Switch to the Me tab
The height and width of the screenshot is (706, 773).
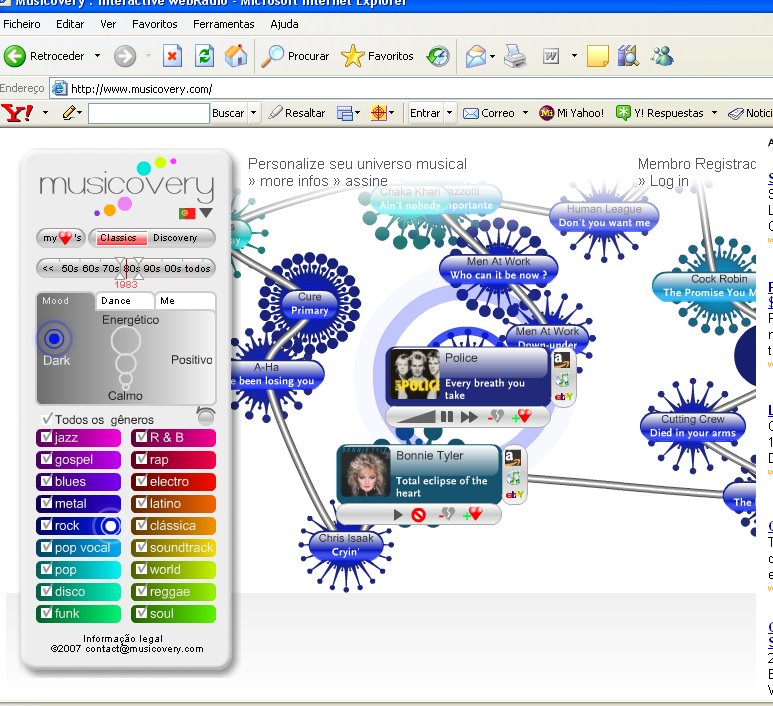[185, 301]
